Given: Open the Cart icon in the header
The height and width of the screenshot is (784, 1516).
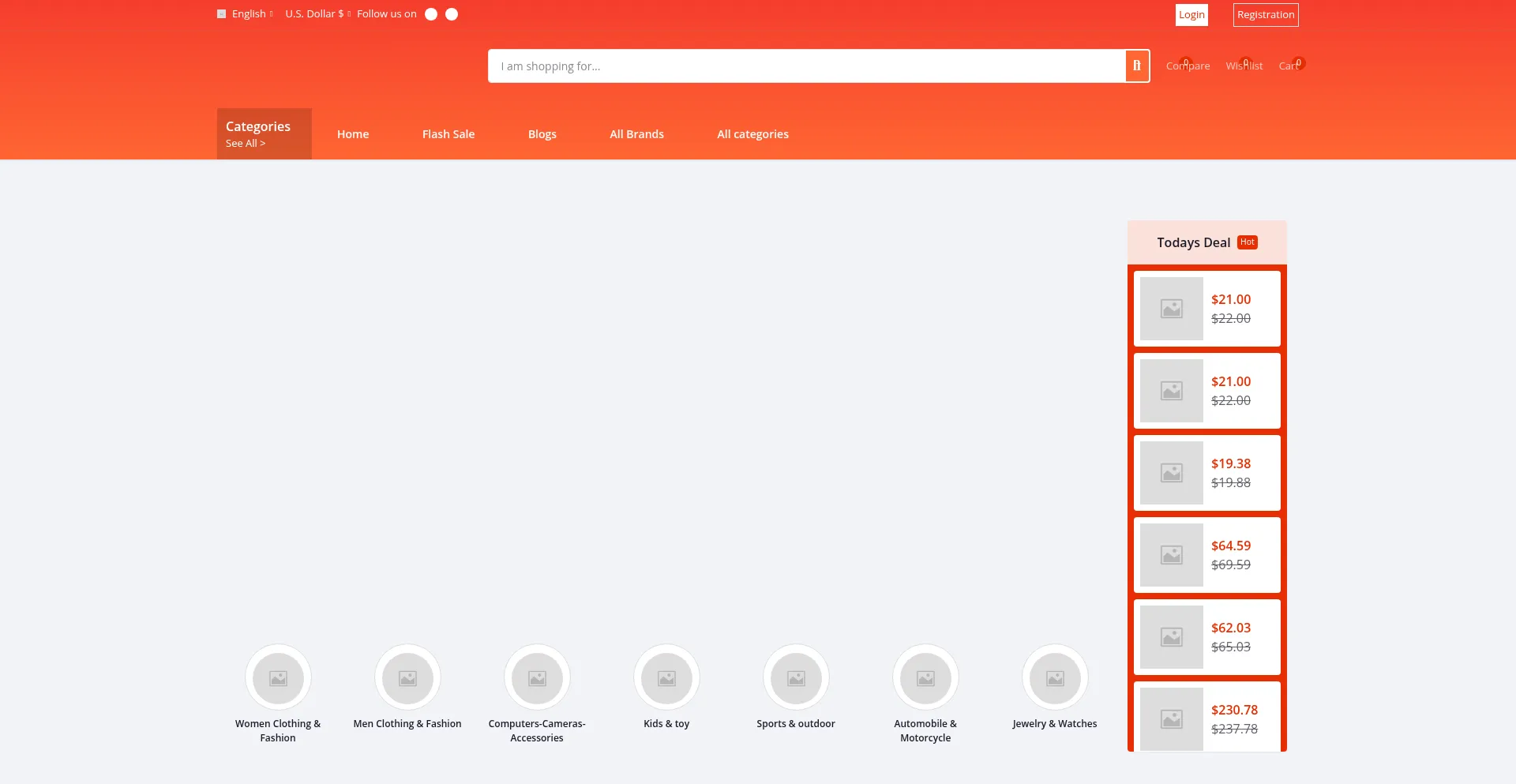Looking at the screenshot, I should [1289, 66].
